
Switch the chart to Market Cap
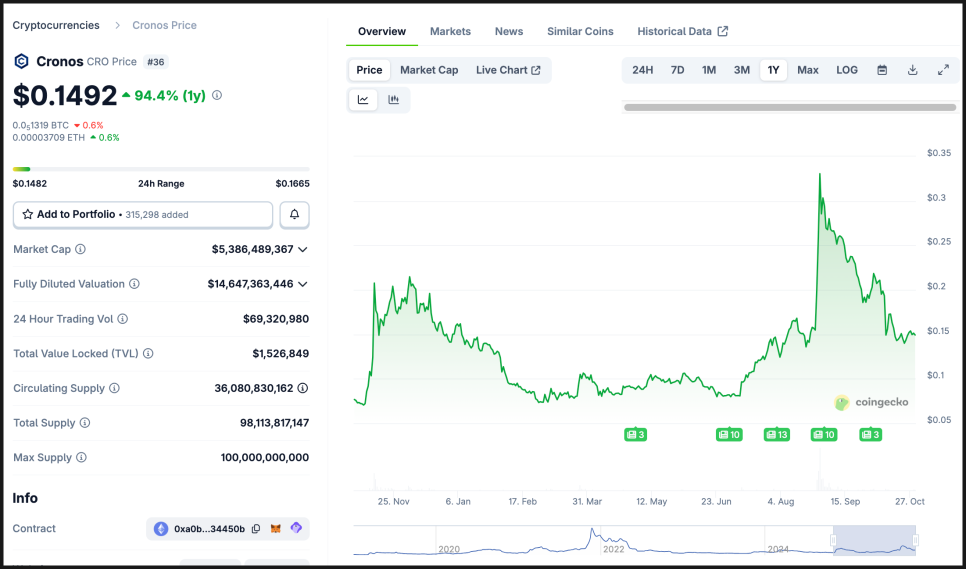[429, 70]
